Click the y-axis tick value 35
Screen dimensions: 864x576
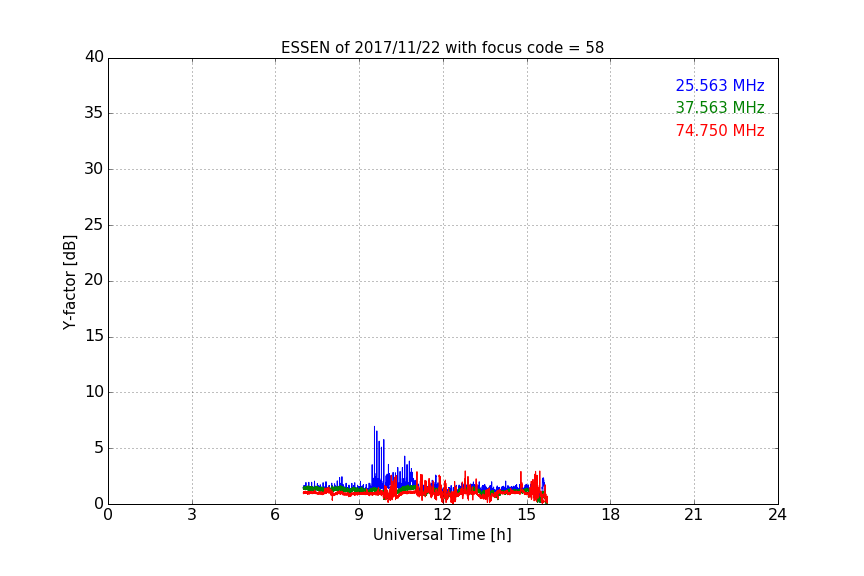point(94,113)
